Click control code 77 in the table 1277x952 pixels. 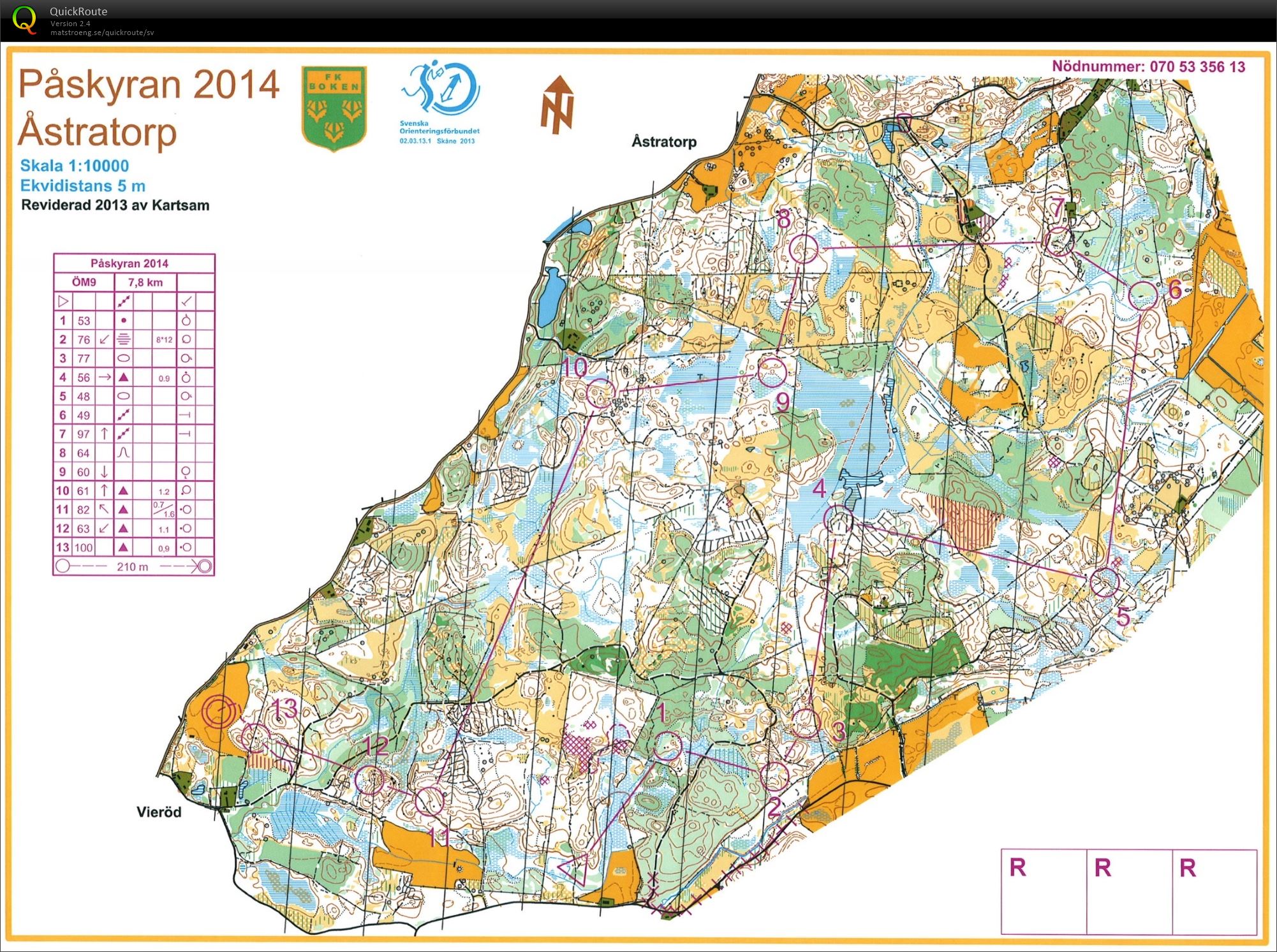click(x=84, y=358)
